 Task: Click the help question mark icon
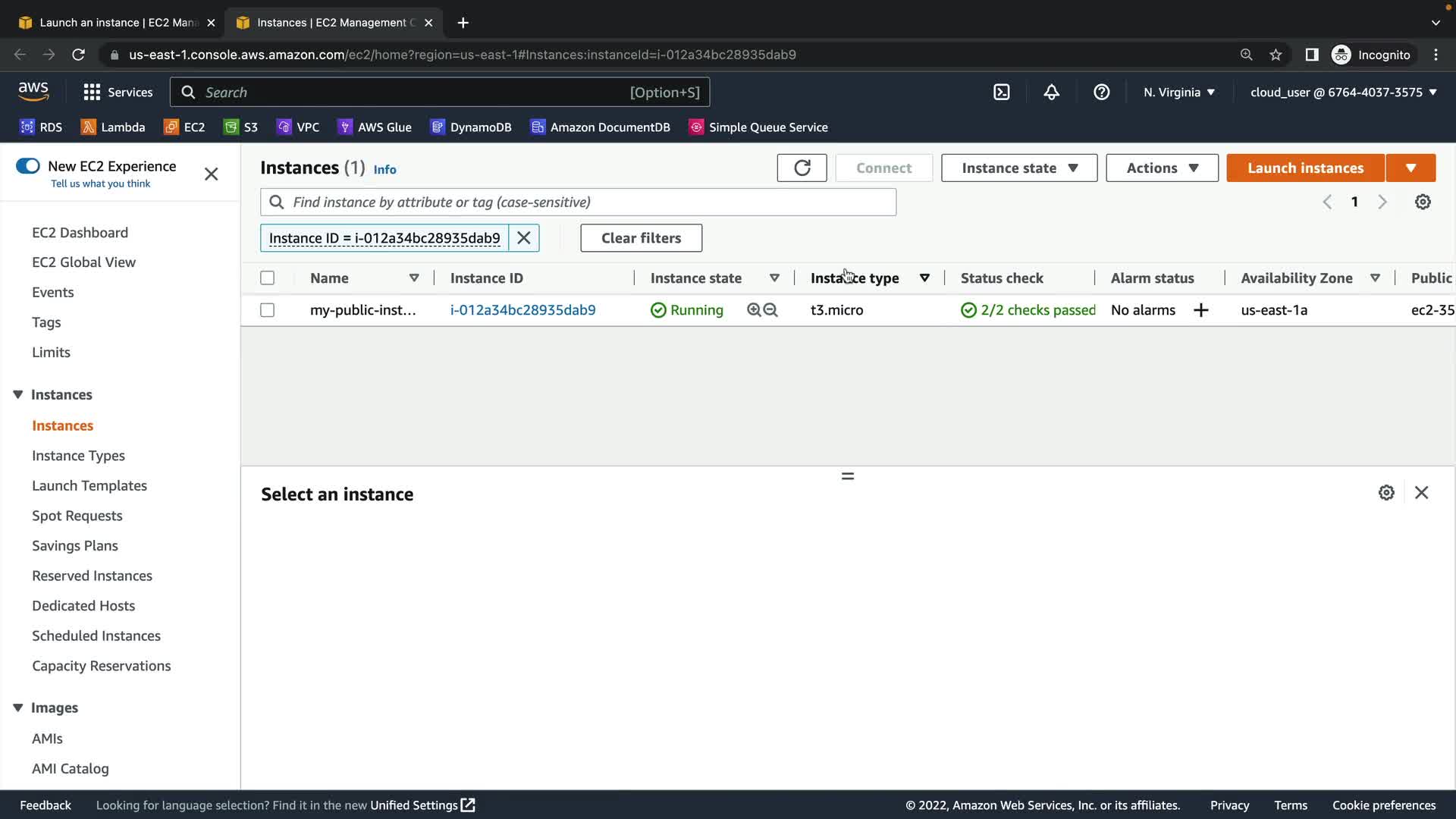tap(1101, 92)
